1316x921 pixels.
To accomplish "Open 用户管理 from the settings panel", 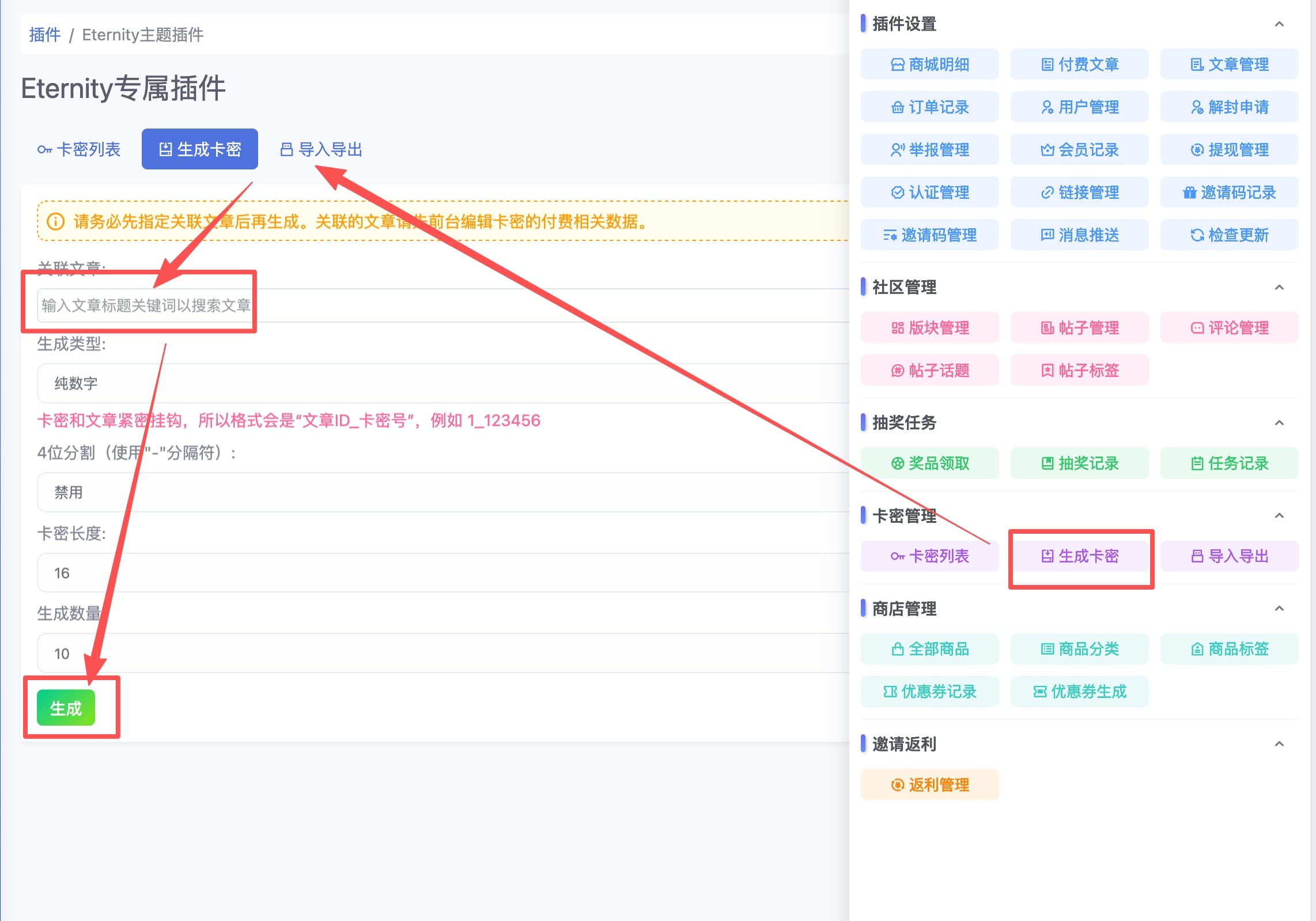I will pos(1079,107).
